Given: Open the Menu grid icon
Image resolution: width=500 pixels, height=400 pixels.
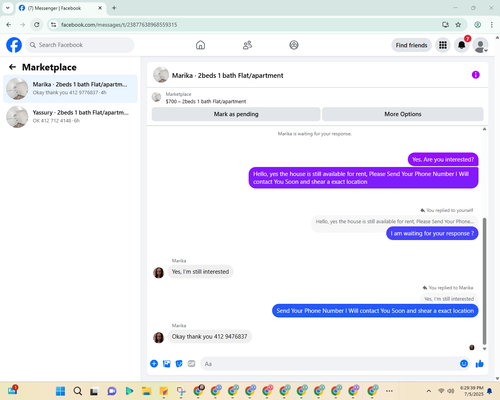Looking at the screenshot, I should (x=443, y=45).
